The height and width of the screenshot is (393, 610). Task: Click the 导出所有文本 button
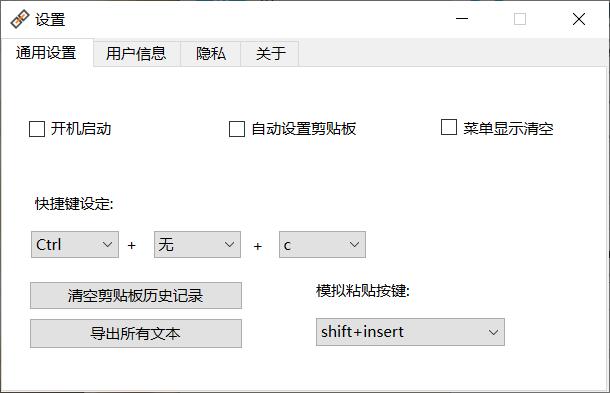tap(136, 333)
